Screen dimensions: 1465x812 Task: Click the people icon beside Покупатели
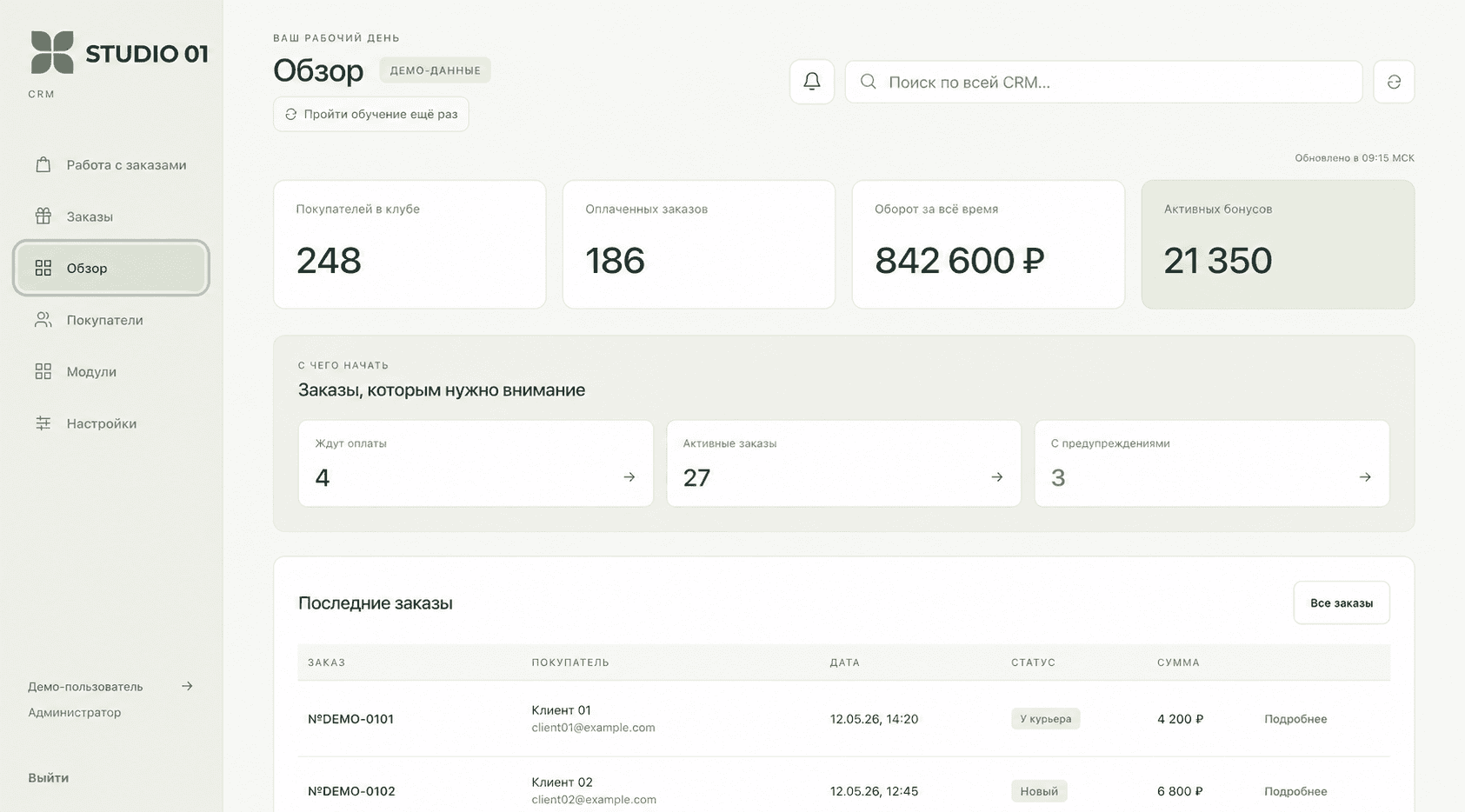tap(43, 320)
